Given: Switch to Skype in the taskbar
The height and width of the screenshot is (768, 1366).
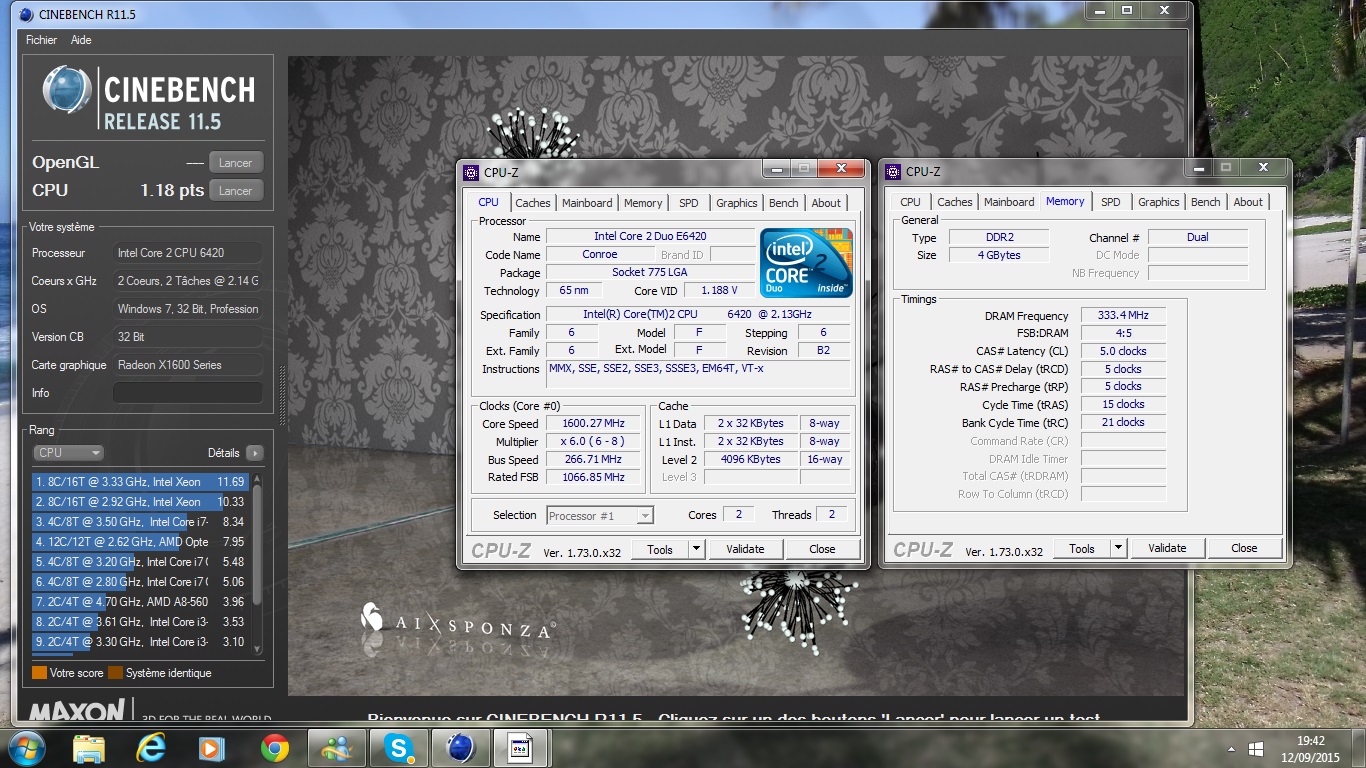Looking at the screenshot, I should (x=397, y=747).
